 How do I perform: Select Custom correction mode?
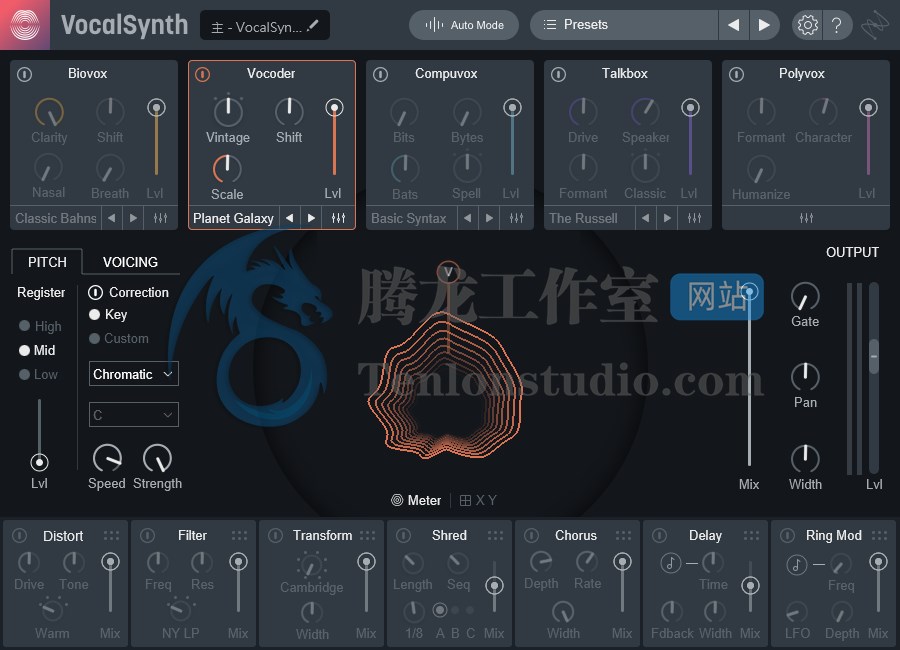click(119, 338)
